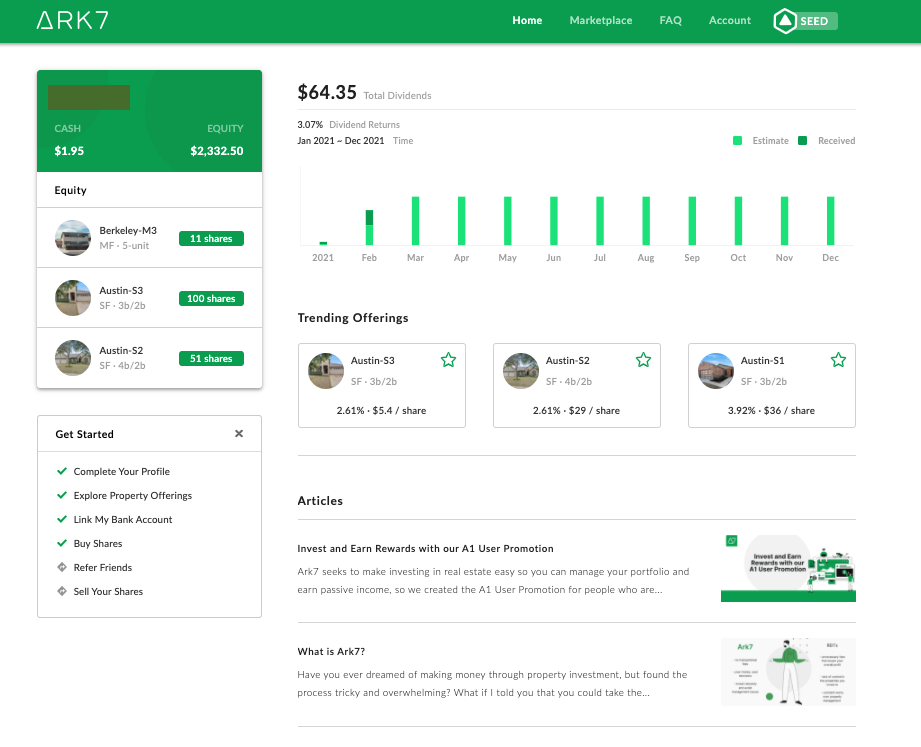Screen dimensions: 921x747
Task: Star the Austin-S1 offering
Action: pyautogui.click(x=838, y=360)
